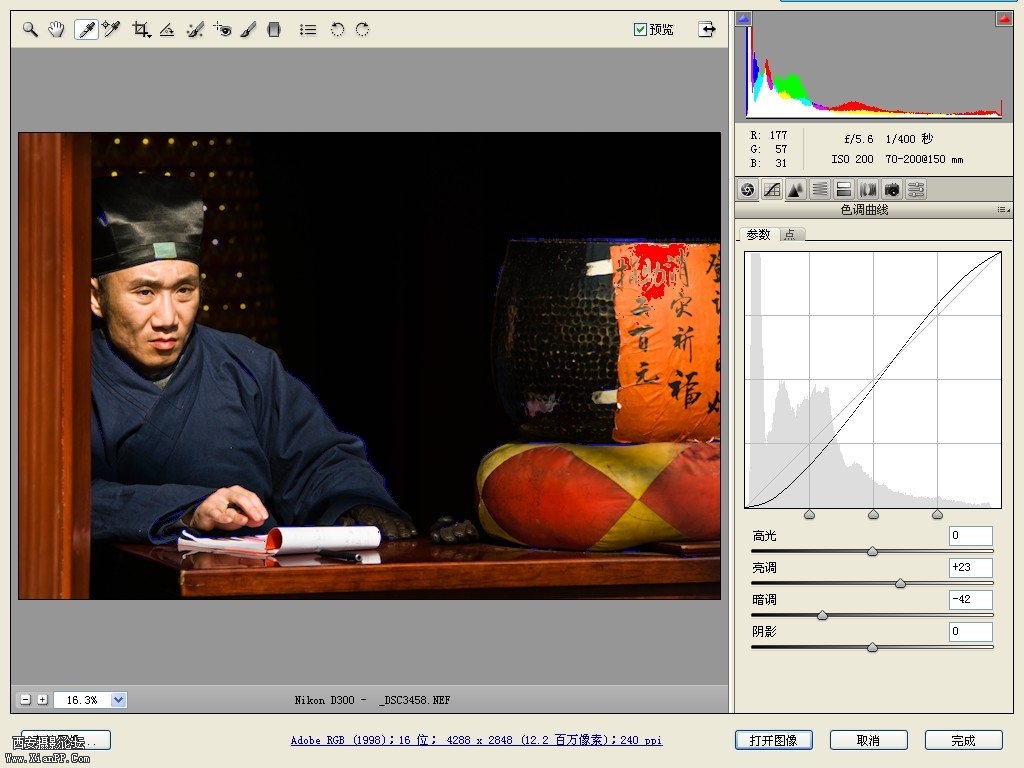Screen dimensions: 1024x768
Task: Open Adobe RGB workflow options link
Action: [476, 740]
